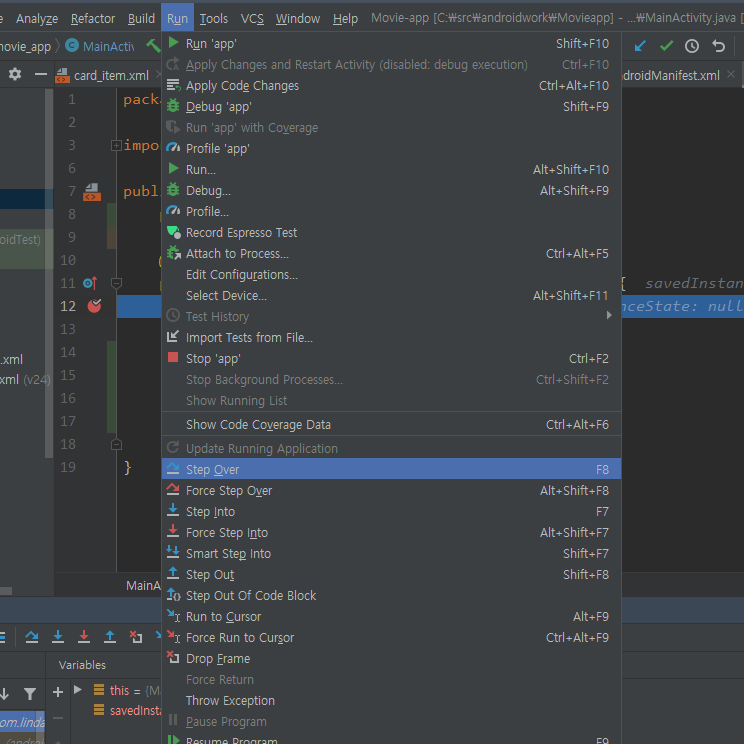Open the Build menu

coord(141,19)
